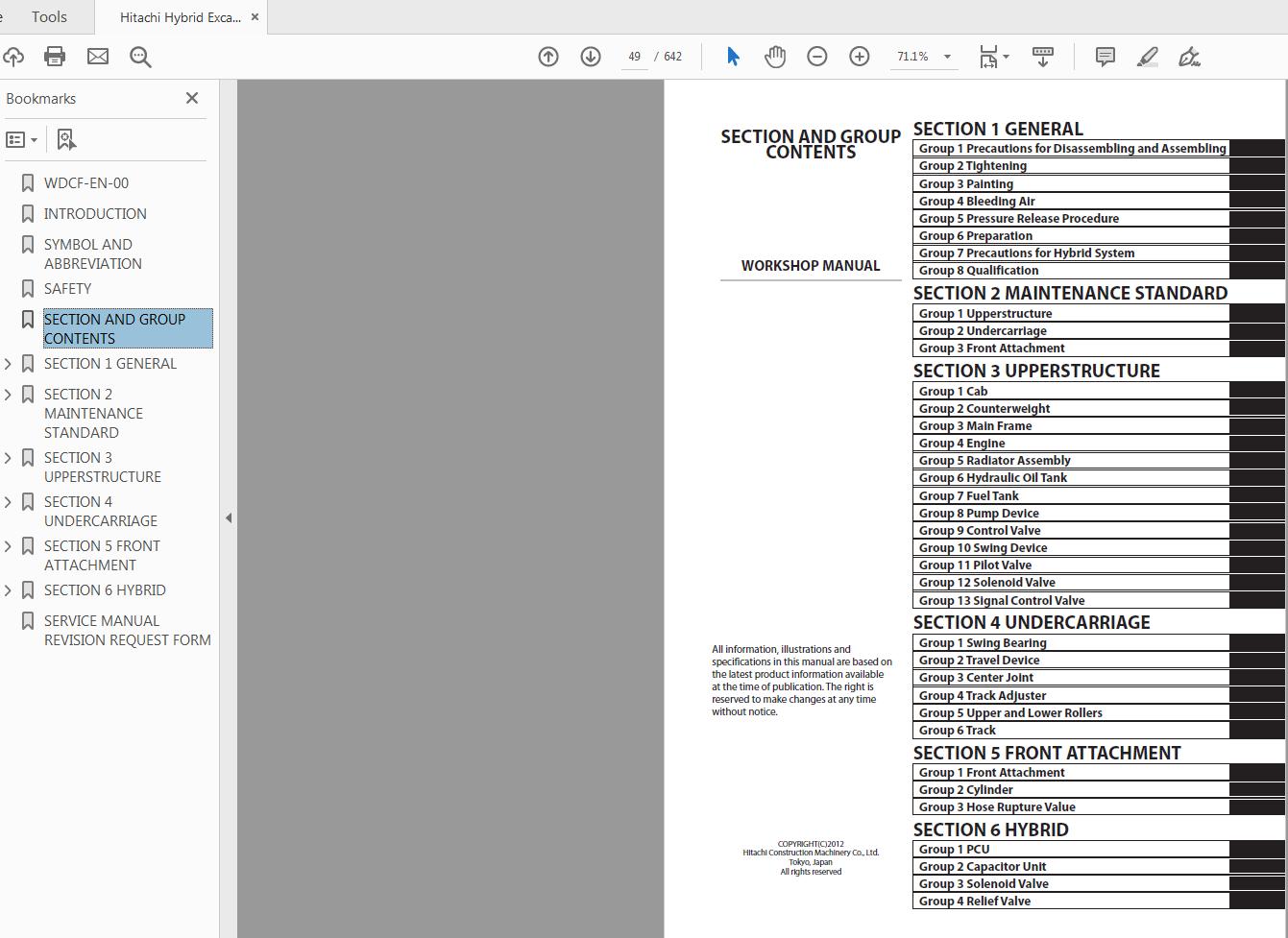Open the bookmarks options list menu
This screenshot has height=938, width=1288.
pos(21,140)
